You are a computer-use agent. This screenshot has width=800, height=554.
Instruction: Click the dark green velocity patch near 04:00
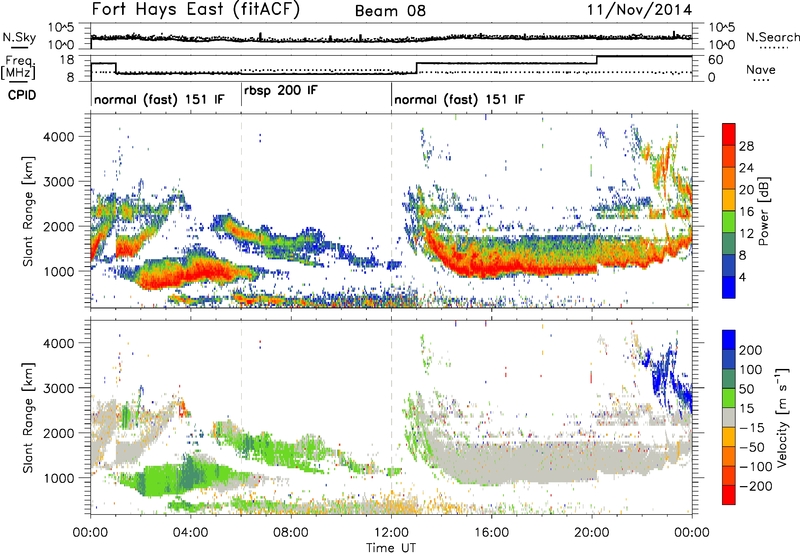point(191,473)
